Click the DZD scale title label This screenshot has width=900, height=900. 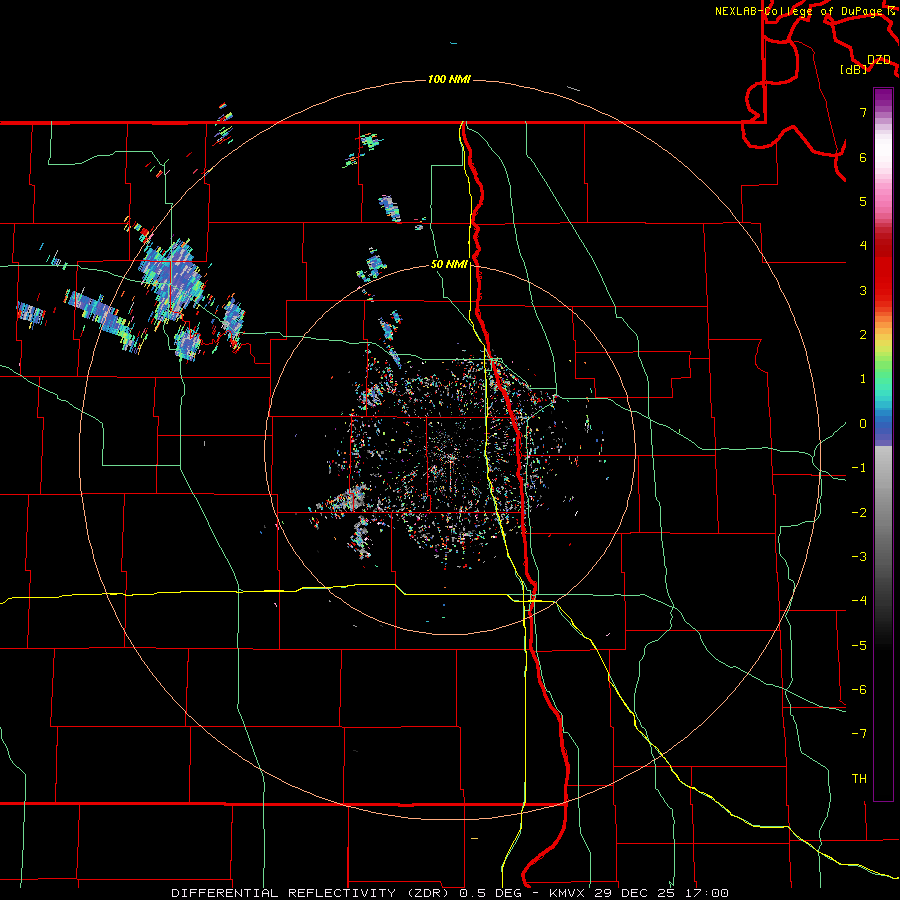point(879,60)
